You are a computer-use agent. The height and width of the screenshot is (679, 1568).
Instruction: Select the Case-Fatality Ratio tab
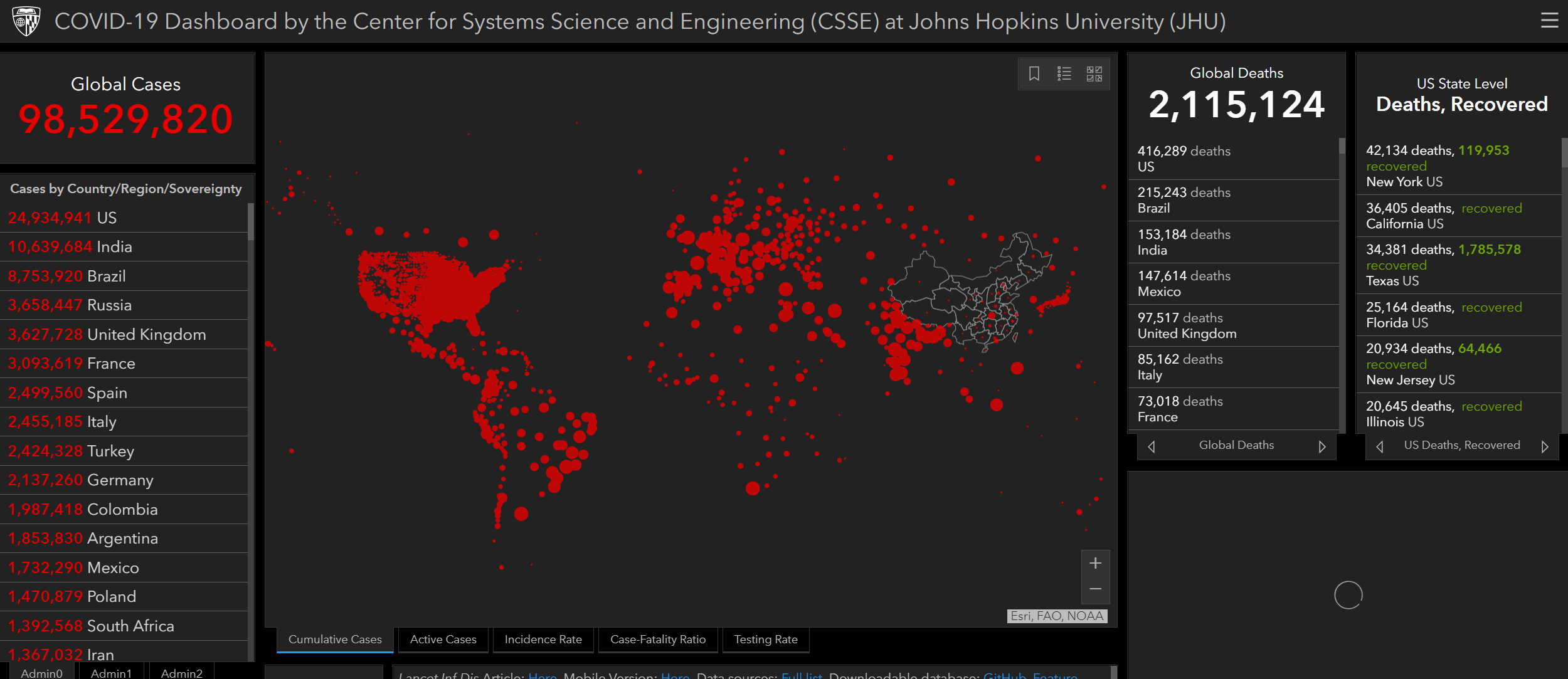pyautogui.click(x=658, y=640)
